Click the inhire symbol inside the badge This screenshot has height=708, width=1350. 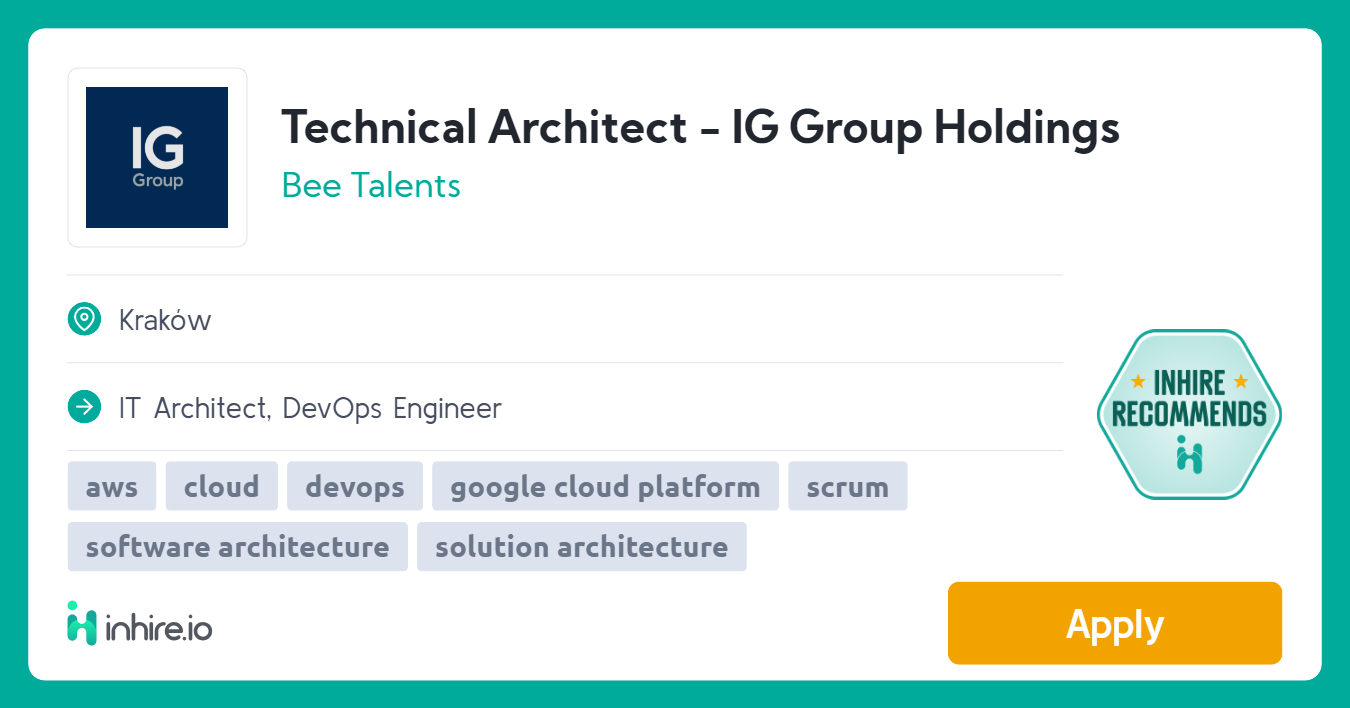coord(1189,454)
